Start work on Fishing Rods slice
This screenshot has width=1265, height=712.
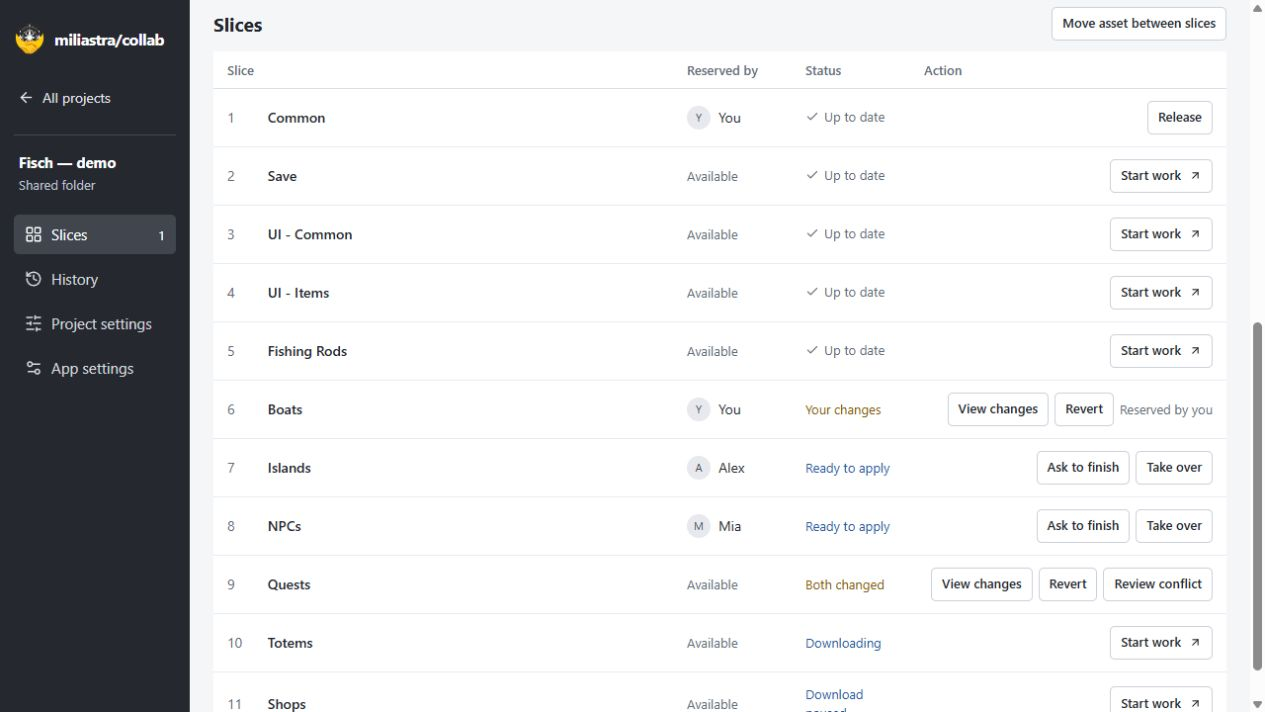(1161, 350)
